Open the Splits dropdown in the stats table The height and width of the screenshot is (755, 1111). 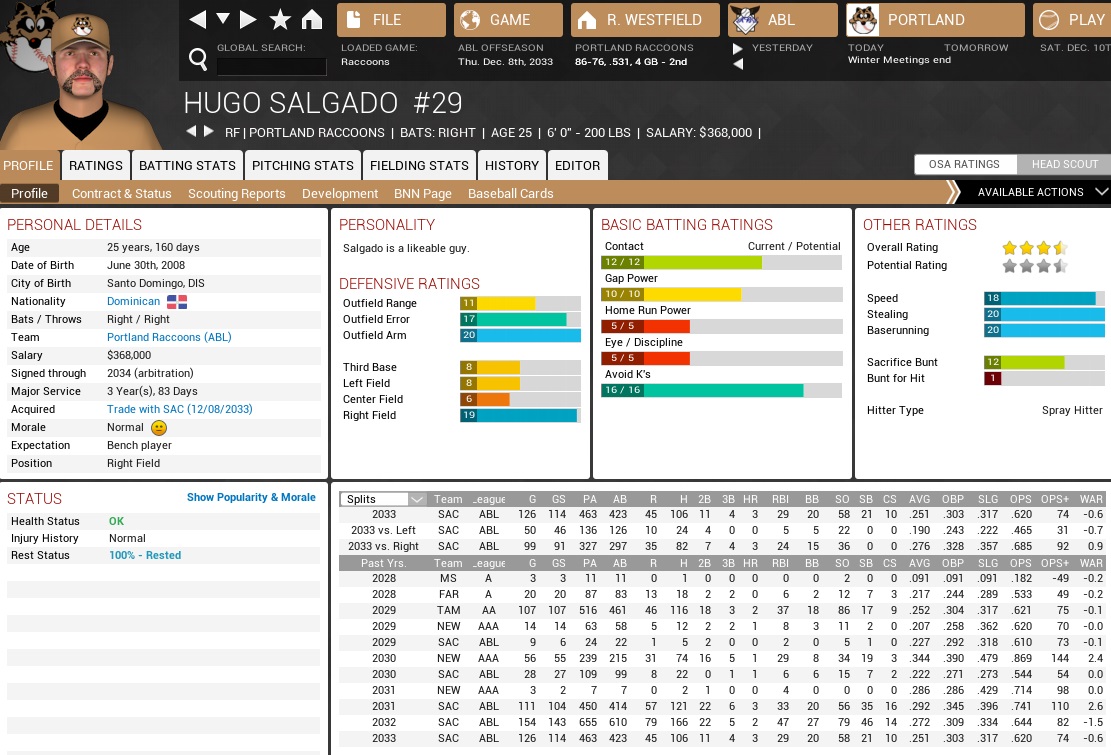(x=383, y=499)
